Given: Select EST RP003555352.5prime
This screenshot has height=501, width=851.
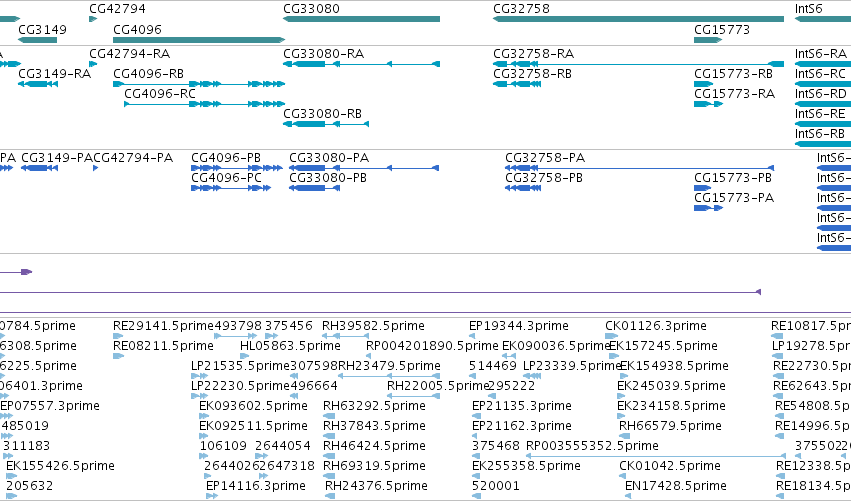Looking at the screenshot, I should pyautogui.click(x=656, y=456).
